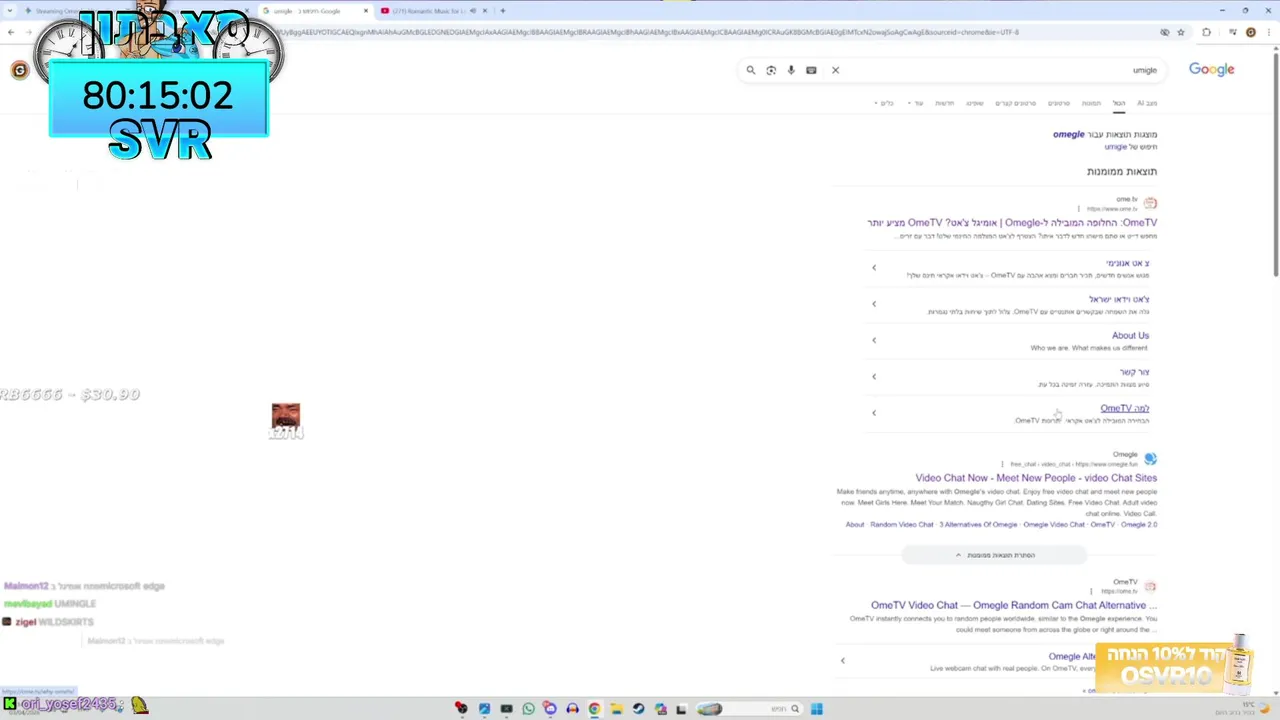
Task: Open the on-screen keyboard icon in search box
Action: point(811,70)
